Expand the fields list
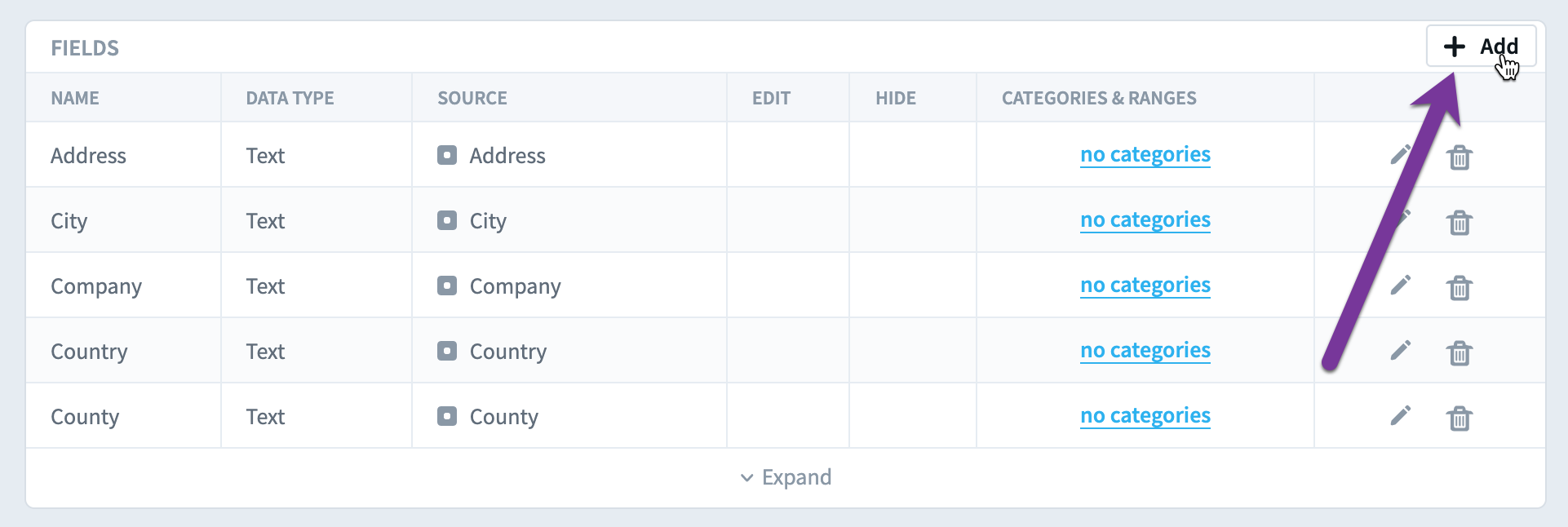Viewport: 1568px width, 527px height. [x=786, y=477]
